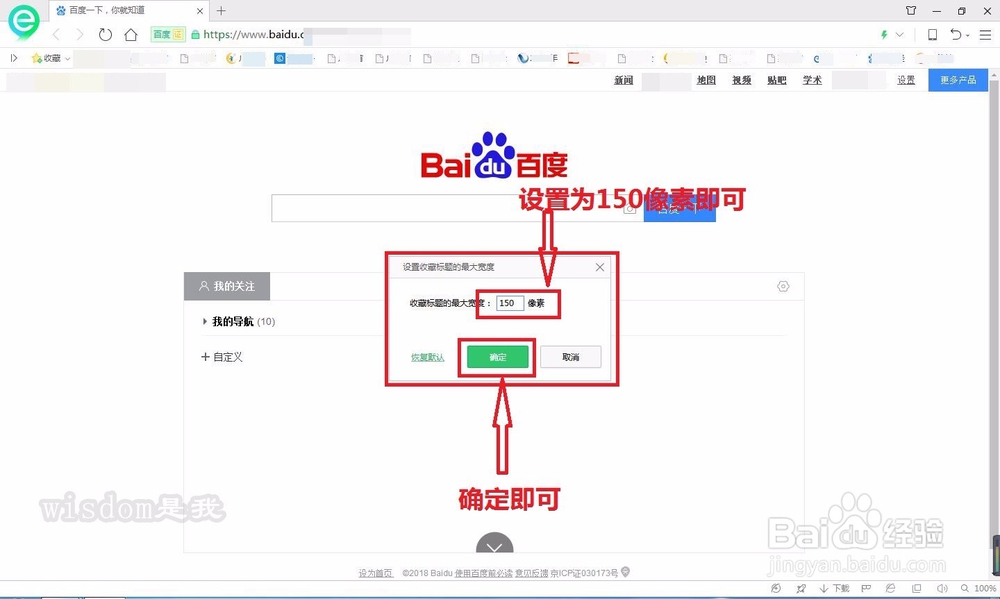Screen dimensions: 1000x599
Task: Click the 确定 confirm button in the dialog
Action: (x=497, y=356)
